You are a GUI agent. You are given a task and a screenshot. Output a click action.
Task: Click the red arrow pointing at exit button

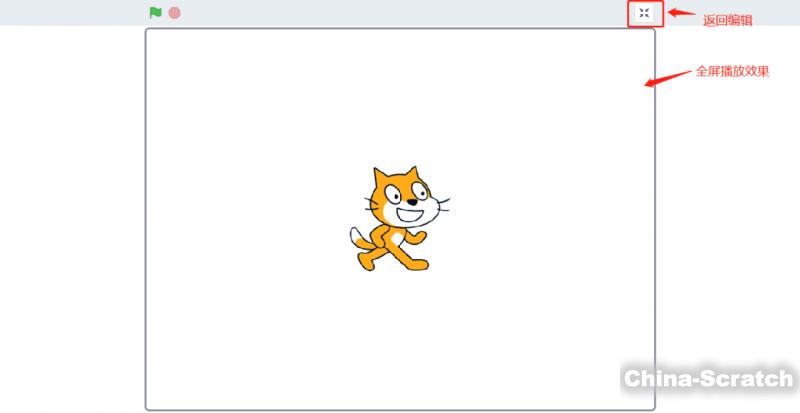(x=682, y=13)
